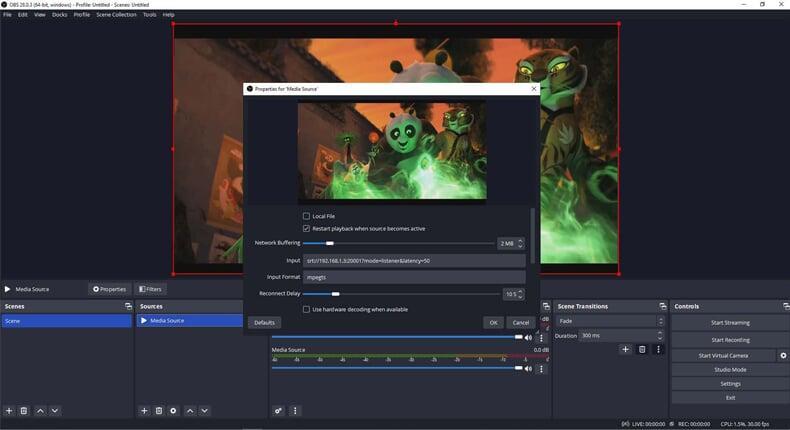
Task: Open the Fade transition dropdown
Action: 610,321
